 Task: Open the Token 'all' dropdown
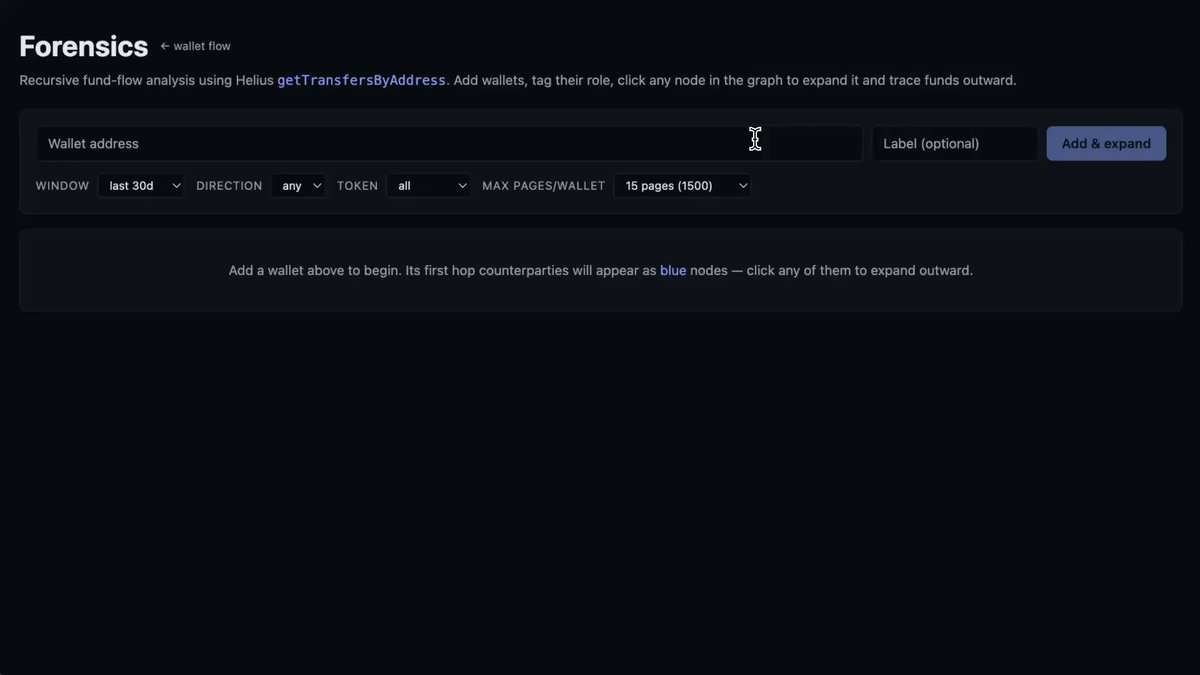(x=429, y=185)
